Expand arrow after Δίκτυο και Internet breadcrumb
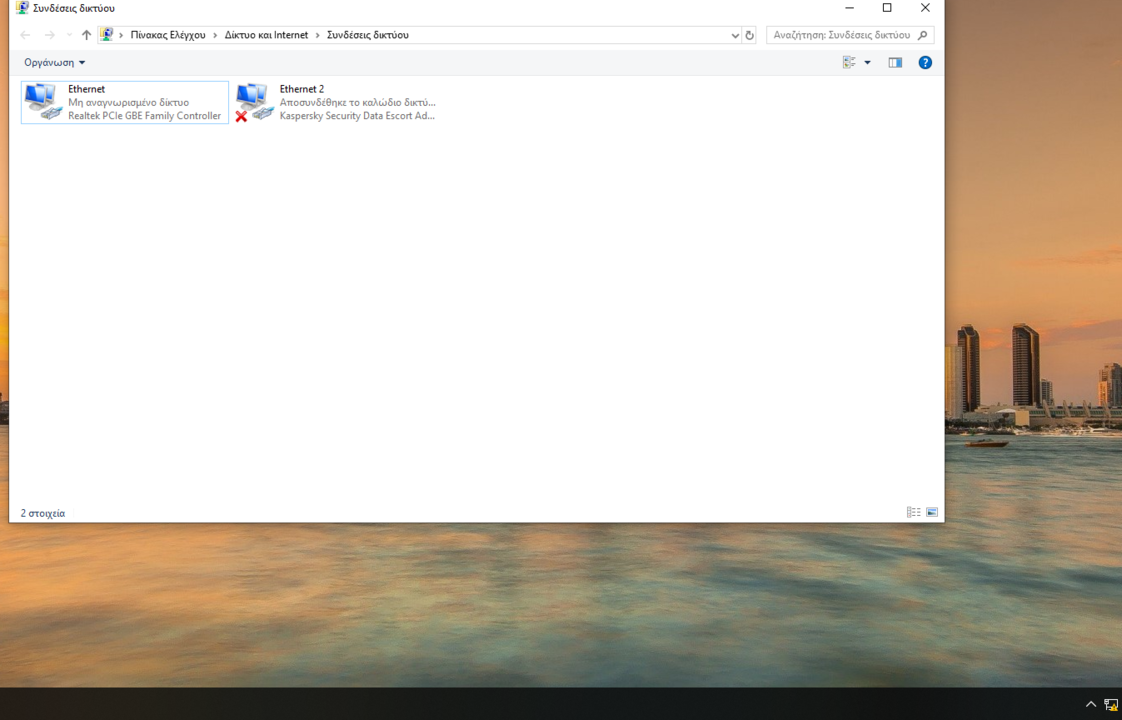 tap(318, 35)
